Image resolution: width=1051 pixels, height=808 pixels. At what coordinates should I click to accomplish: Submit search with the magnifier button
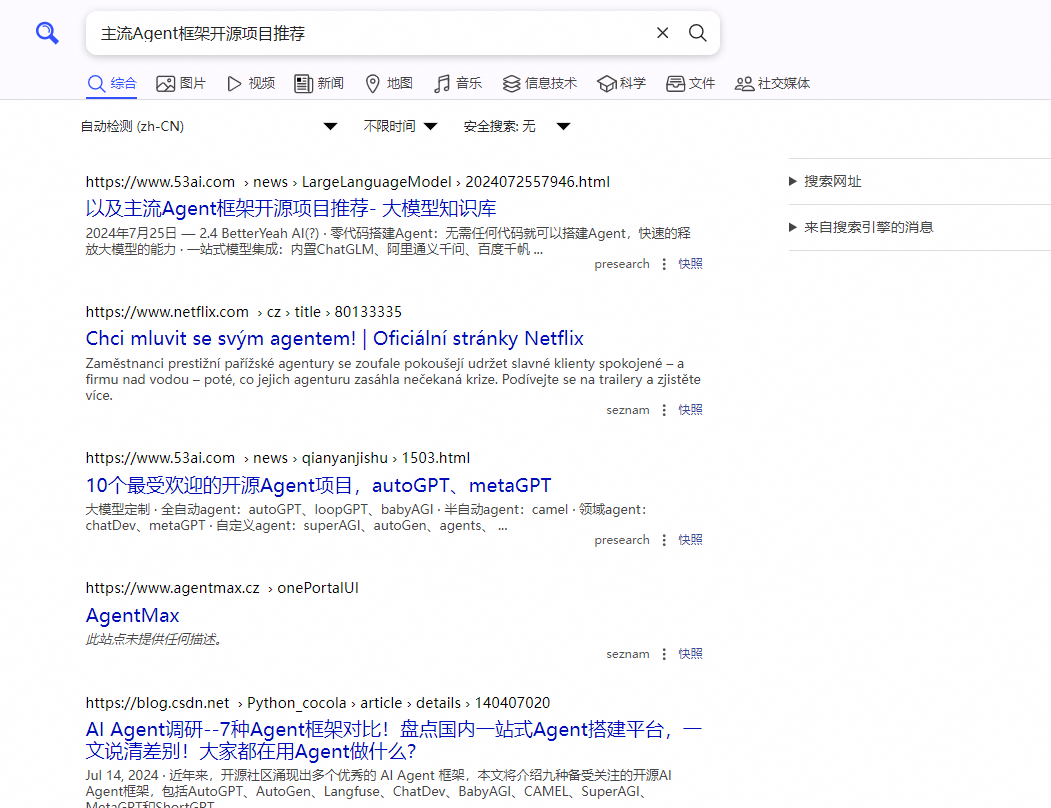coord(698,33)
